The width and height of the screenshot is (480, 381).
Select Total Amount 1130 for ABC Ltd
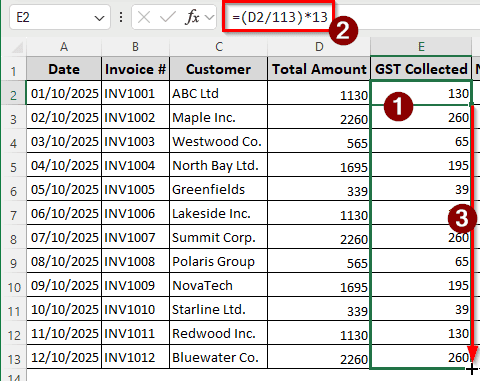[x=319, y=93]
